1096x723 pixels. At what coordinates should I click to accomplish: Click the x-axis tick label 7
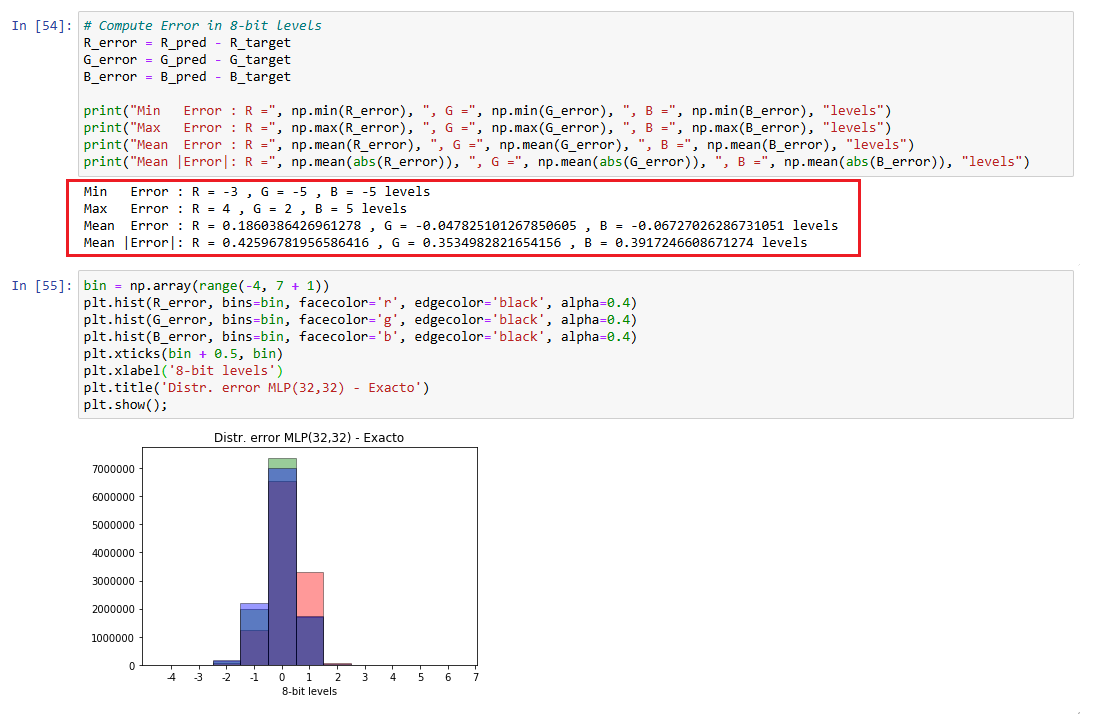[476, 678]
